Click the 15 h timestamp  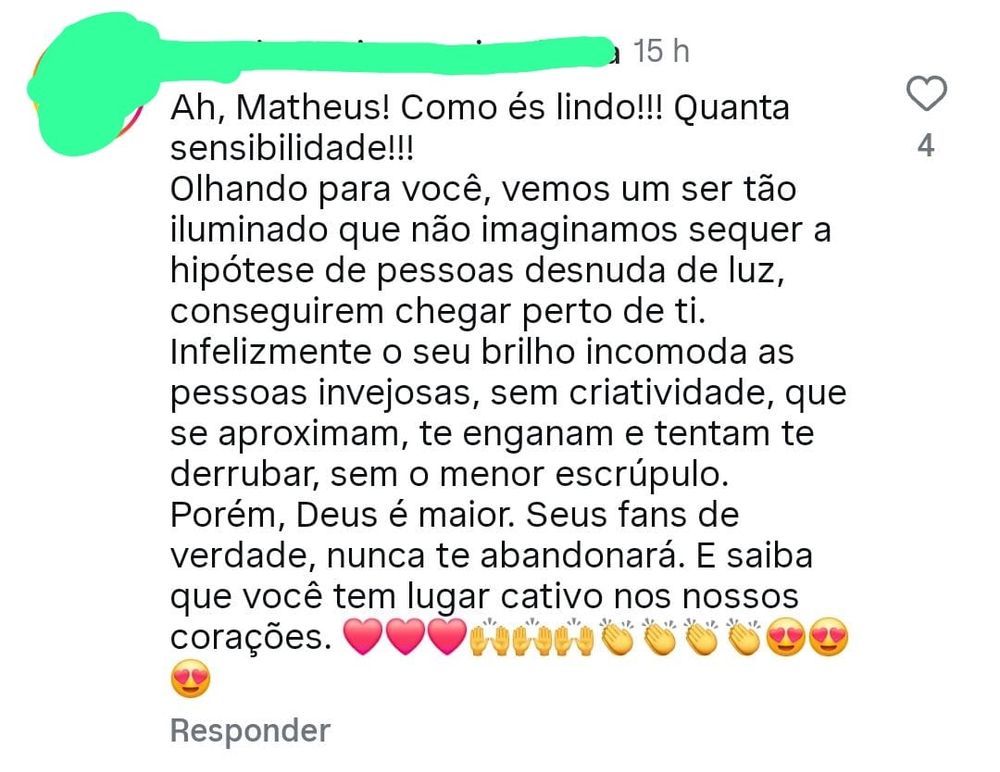pos(661,51)
